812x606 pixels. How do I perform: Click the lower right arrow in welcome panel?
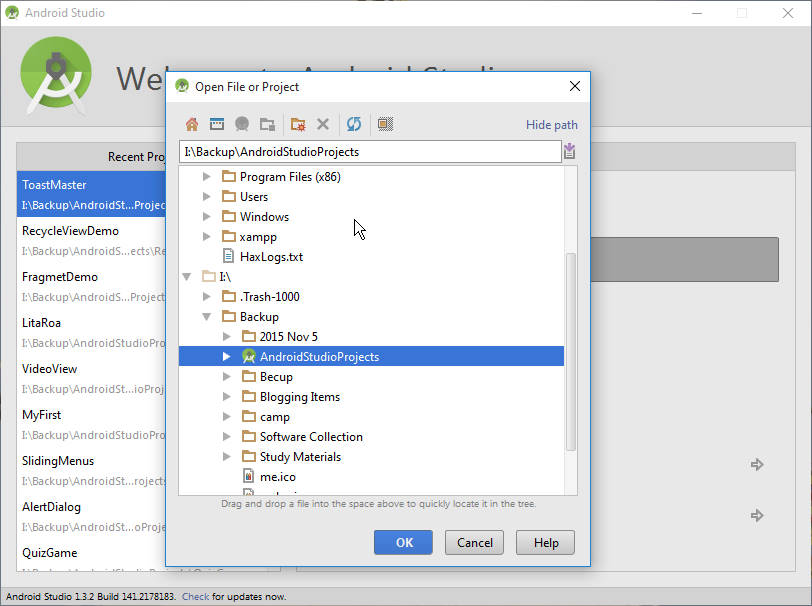click(757, 515)
